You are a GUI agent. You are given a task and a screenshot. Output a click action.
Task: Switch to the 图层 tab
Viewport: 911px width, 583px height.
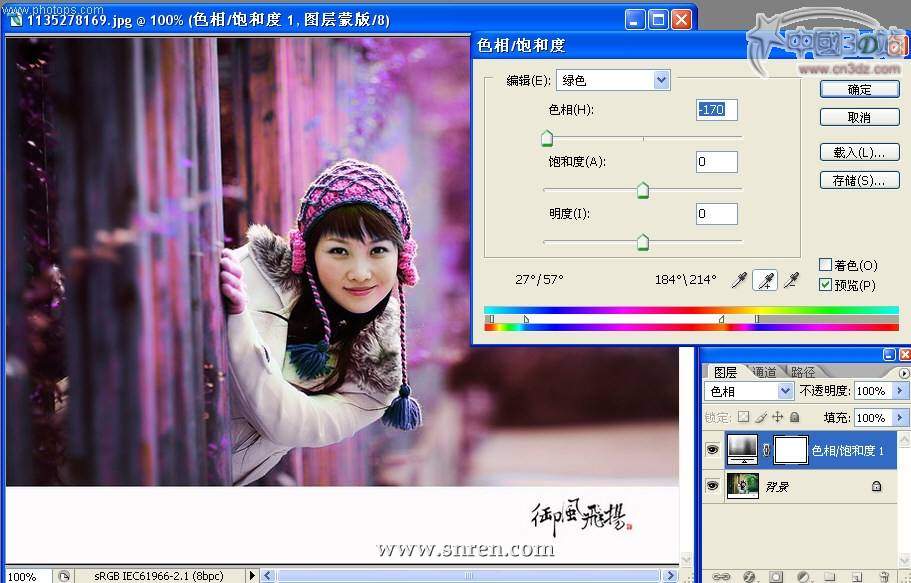725,372
